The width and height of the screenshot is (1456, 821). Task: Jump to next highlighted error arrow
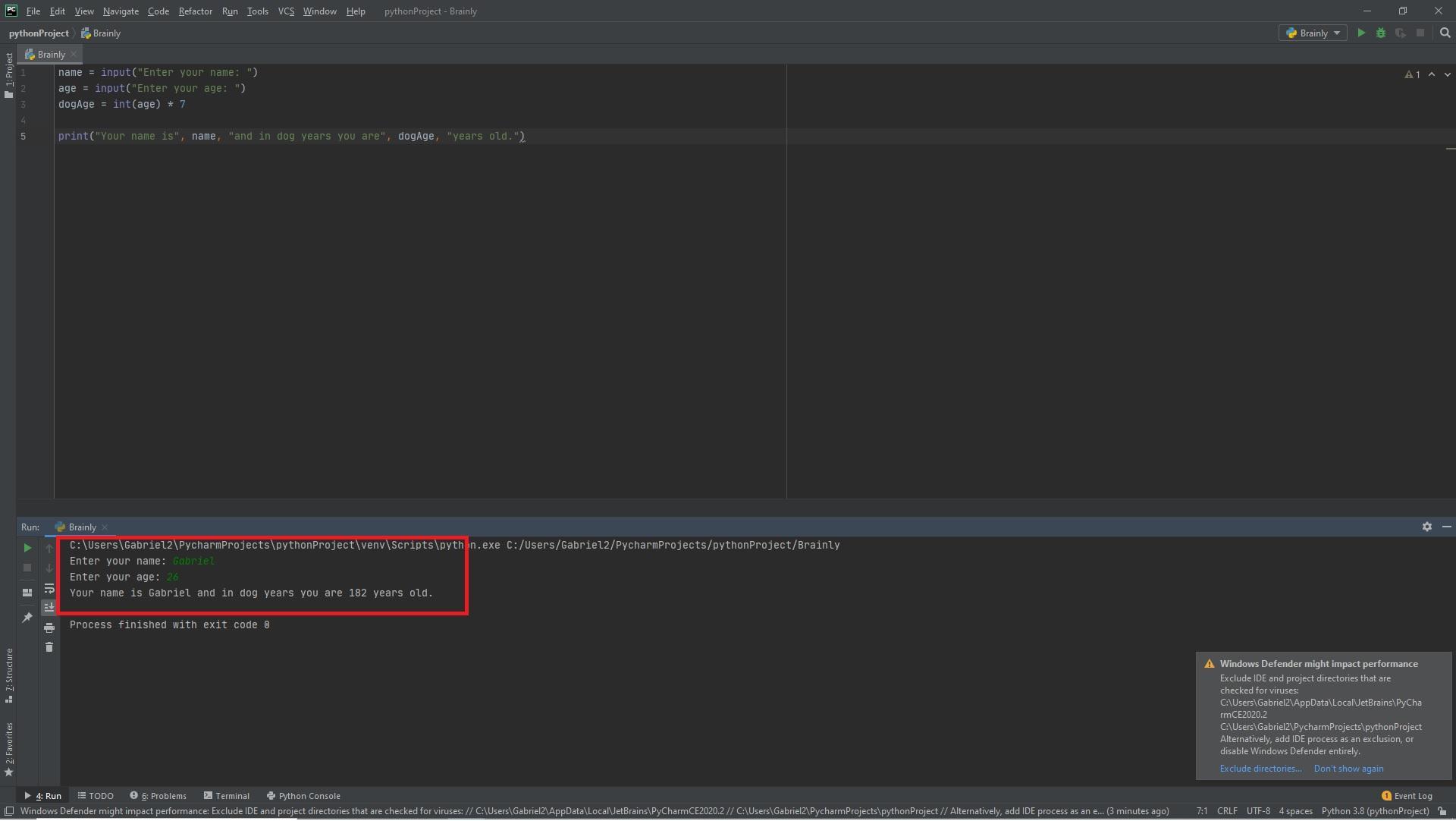click(x=1447, y=75)
